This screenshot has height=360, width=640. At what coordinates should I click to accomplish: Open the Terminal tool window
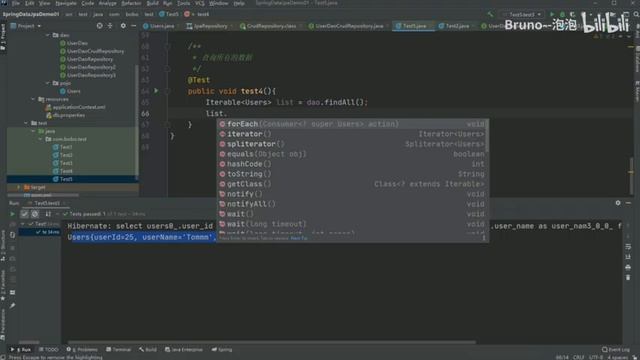click(x=118, y=350)
